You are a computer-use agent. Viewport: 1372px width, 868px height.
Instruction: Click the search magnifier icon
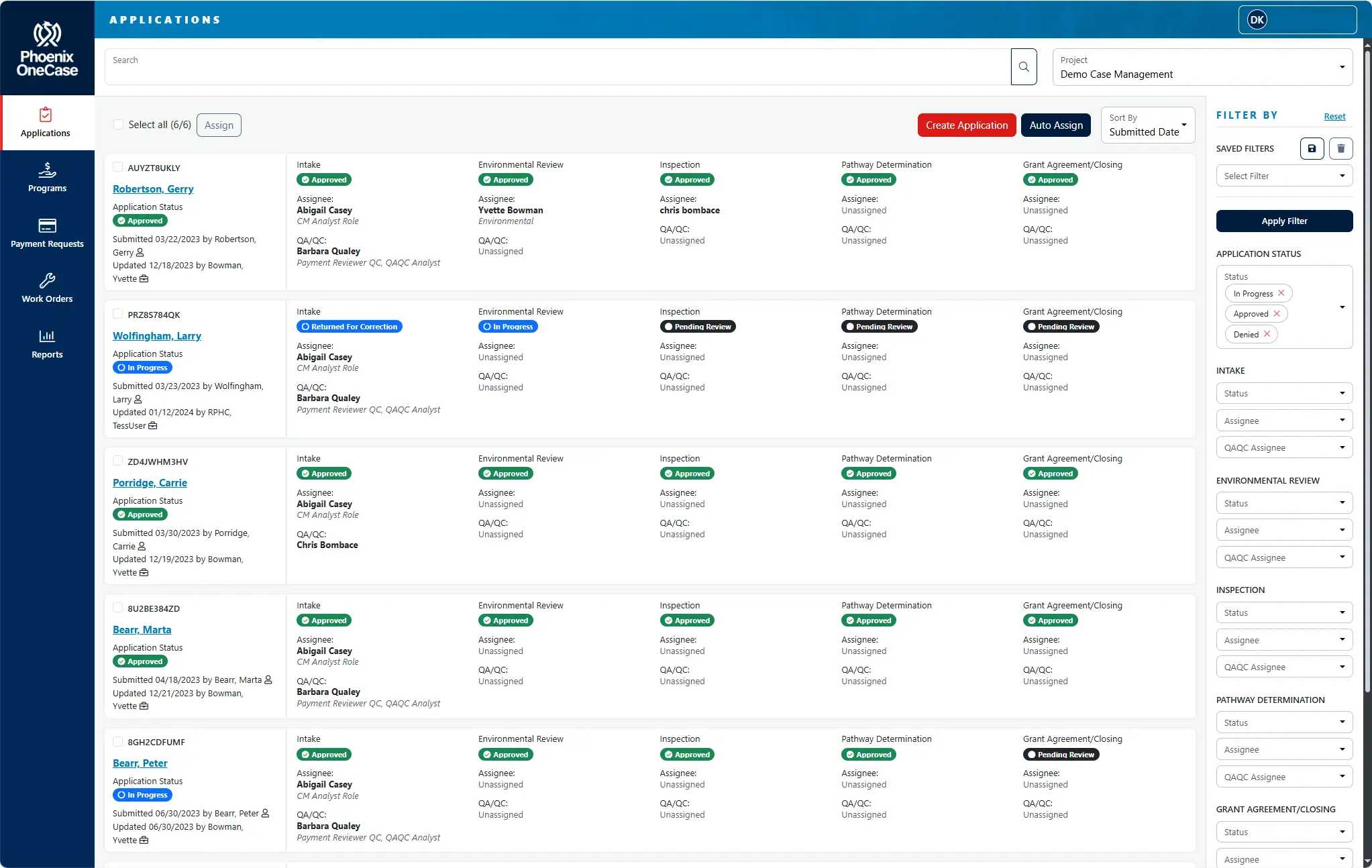(x=1023, y=66)
